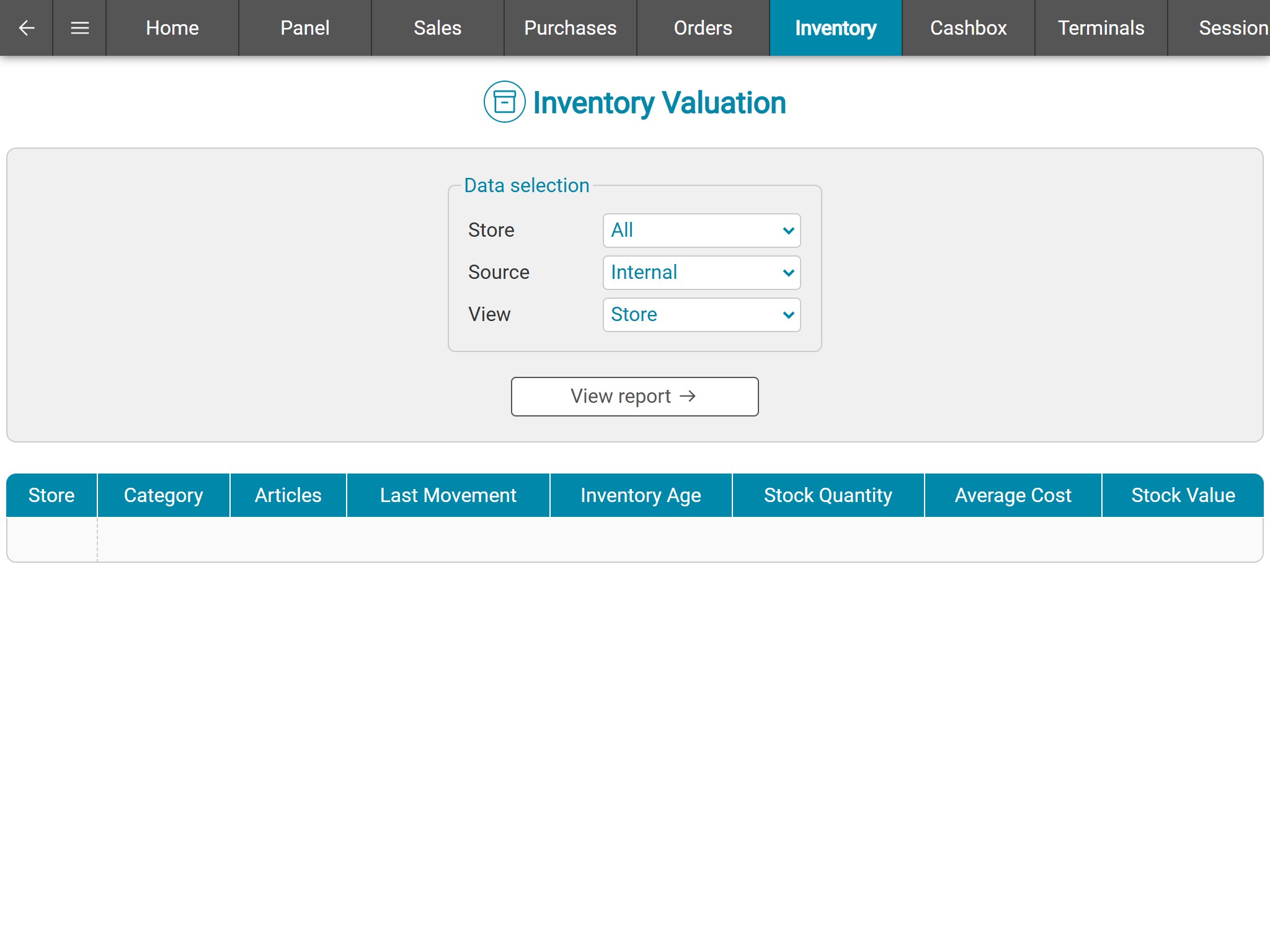Screen dimensions: 1270x952
Task: Open the Cashbox tab
Action: (x=969, y=28)
